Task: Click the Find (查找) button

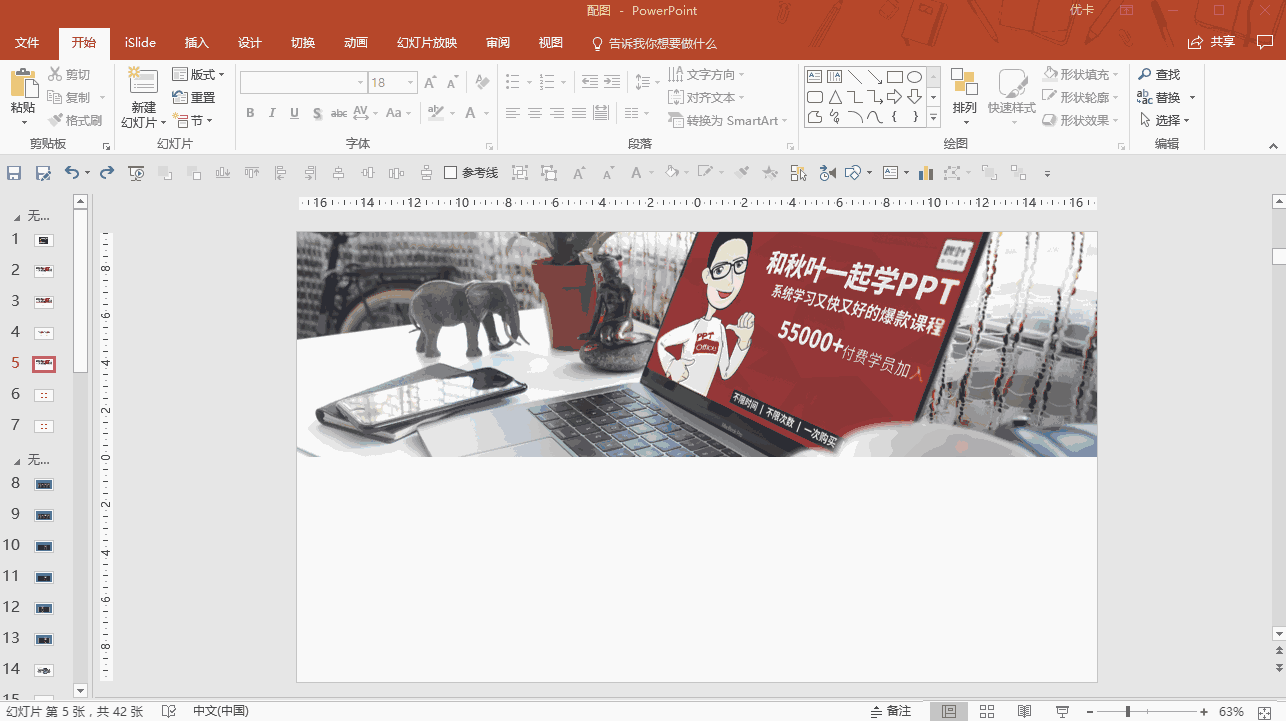Action: pos(1159,75)
